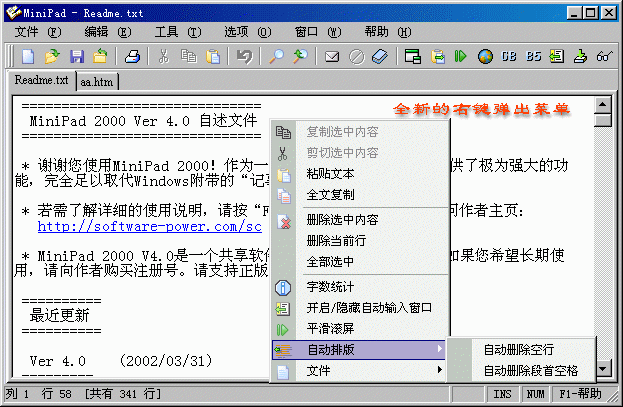
Task: Select 平滑滚屏 from the context menu
Action: [360, 329]
